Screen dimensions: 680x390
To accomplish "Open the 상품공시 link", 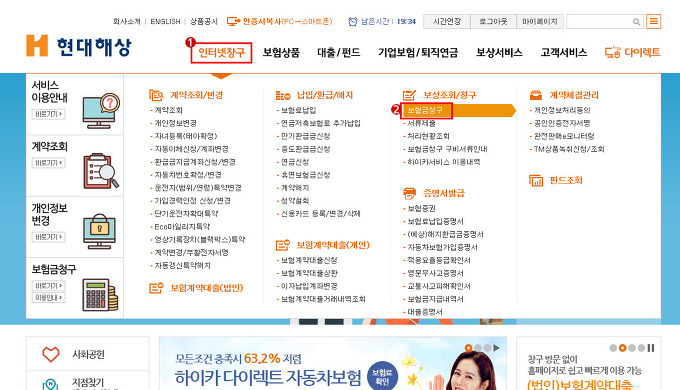I will click(203, 21).
